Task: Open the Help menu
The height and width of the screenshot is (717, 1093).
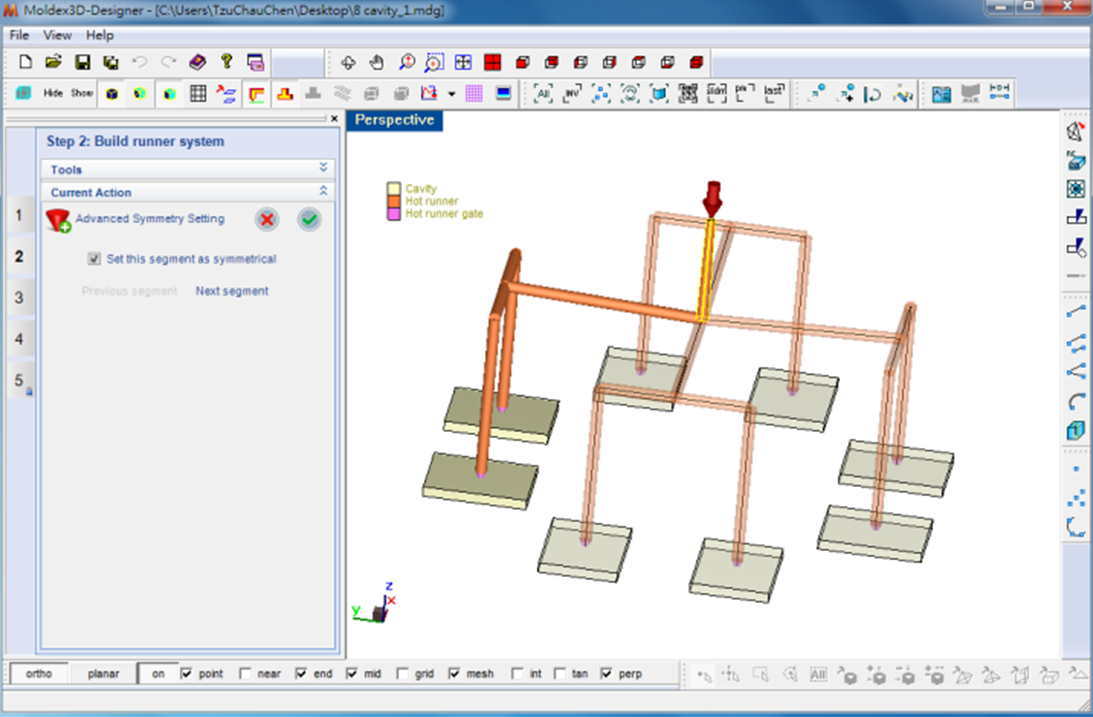Action: 100,35
